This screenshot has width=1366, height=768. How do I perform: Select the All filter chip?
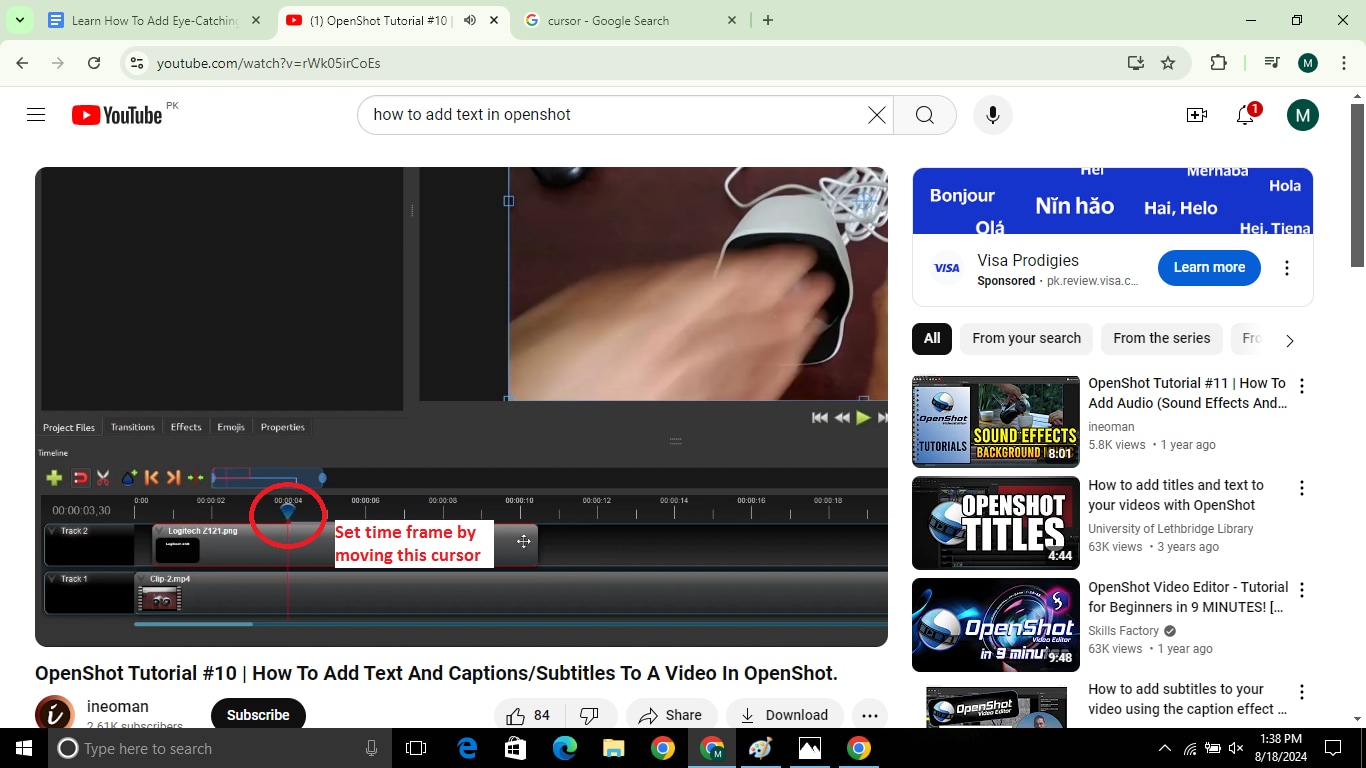tap(932, 339)
